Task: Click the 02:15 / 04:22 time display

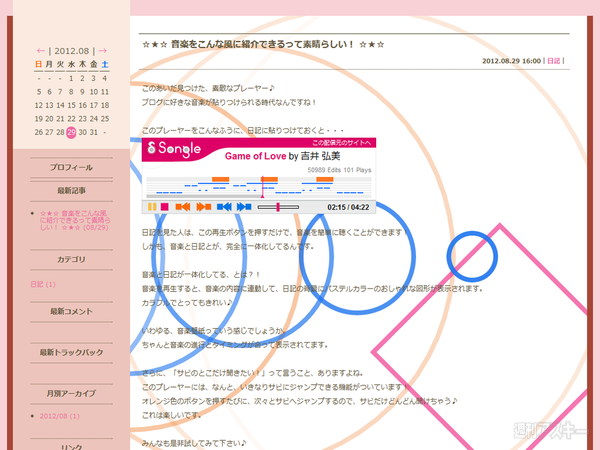Action: [x=348, y=207]
